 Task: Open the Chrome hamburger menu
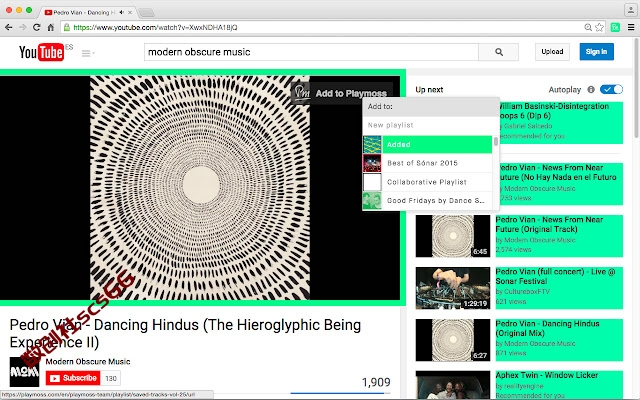click(631, 27)
